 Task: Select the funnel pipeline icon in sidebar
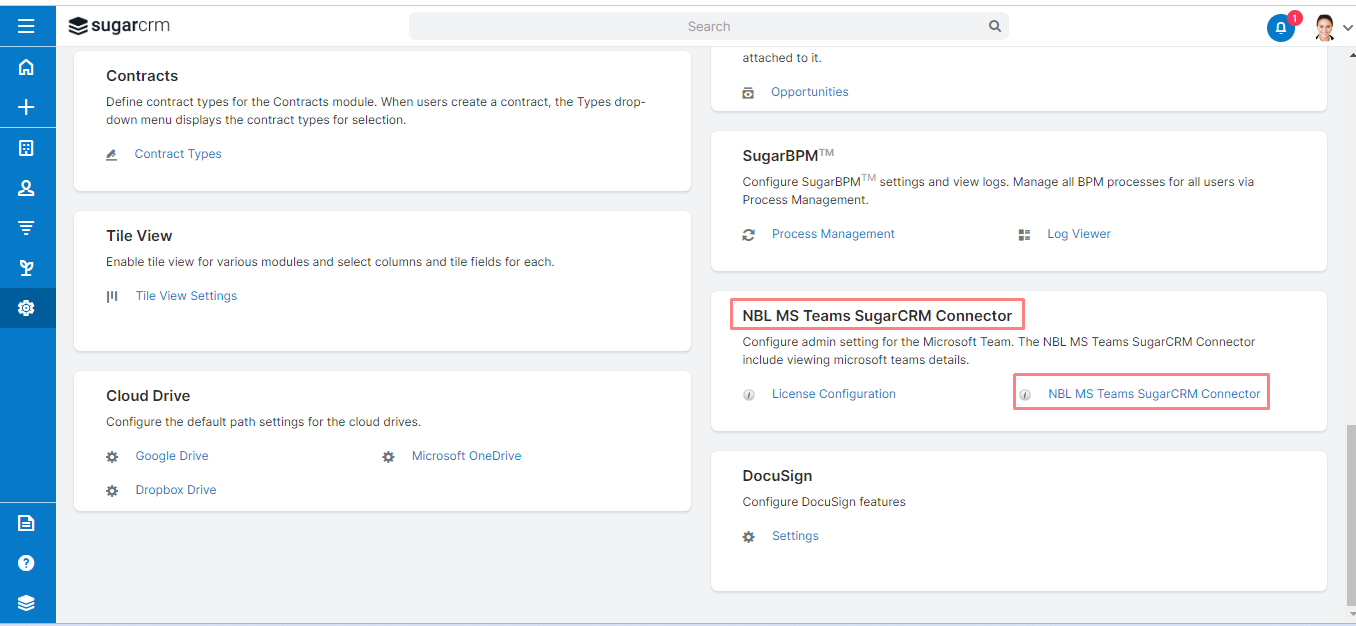(x=27, y=228)
